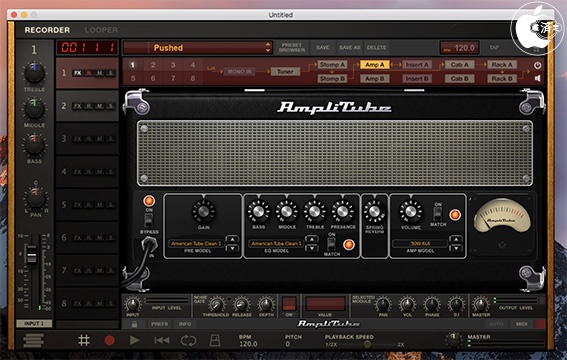Arm record R on track 1
Image resolution: width=567 pixels, height=360 pixels.
coord(88,73)
